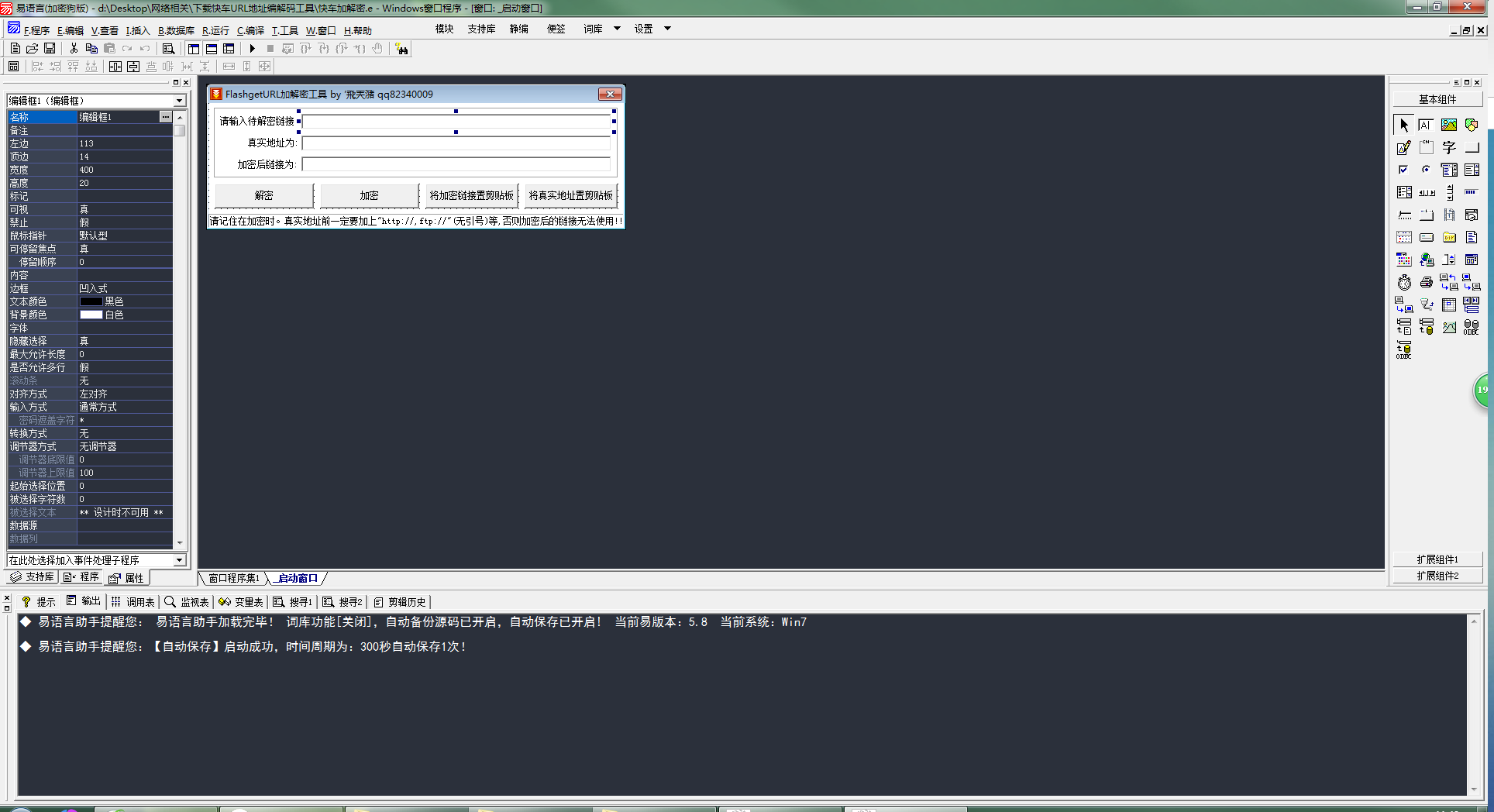Image resolution: width=1494 pixels, height=812 pixels.
Task: Select the DIR directory box component icon
Action: [x=1449, y=237]
